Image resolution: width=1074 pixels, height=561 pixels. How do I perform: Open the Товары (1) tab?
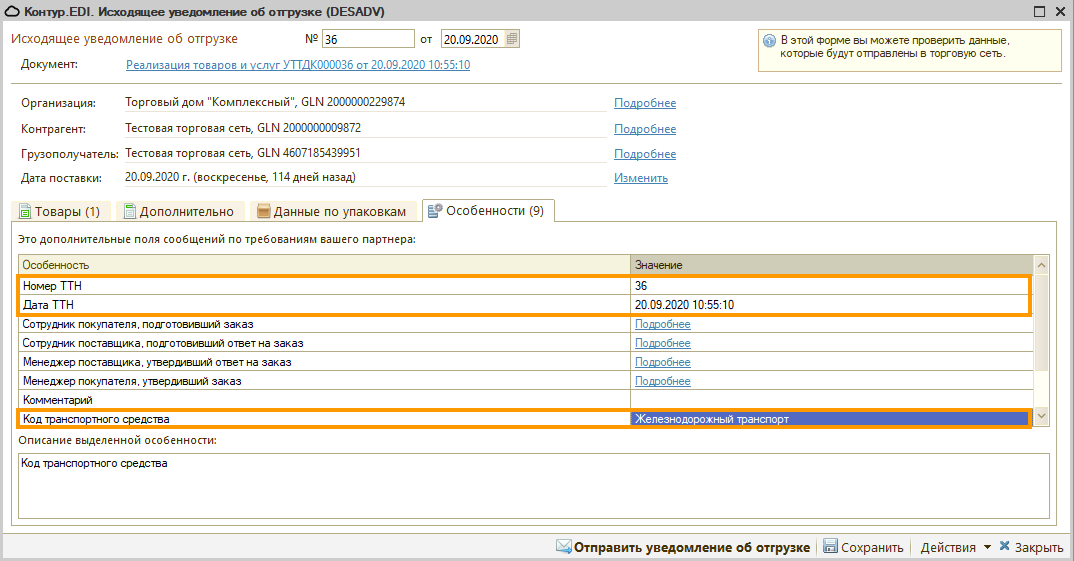click(59, 211)
